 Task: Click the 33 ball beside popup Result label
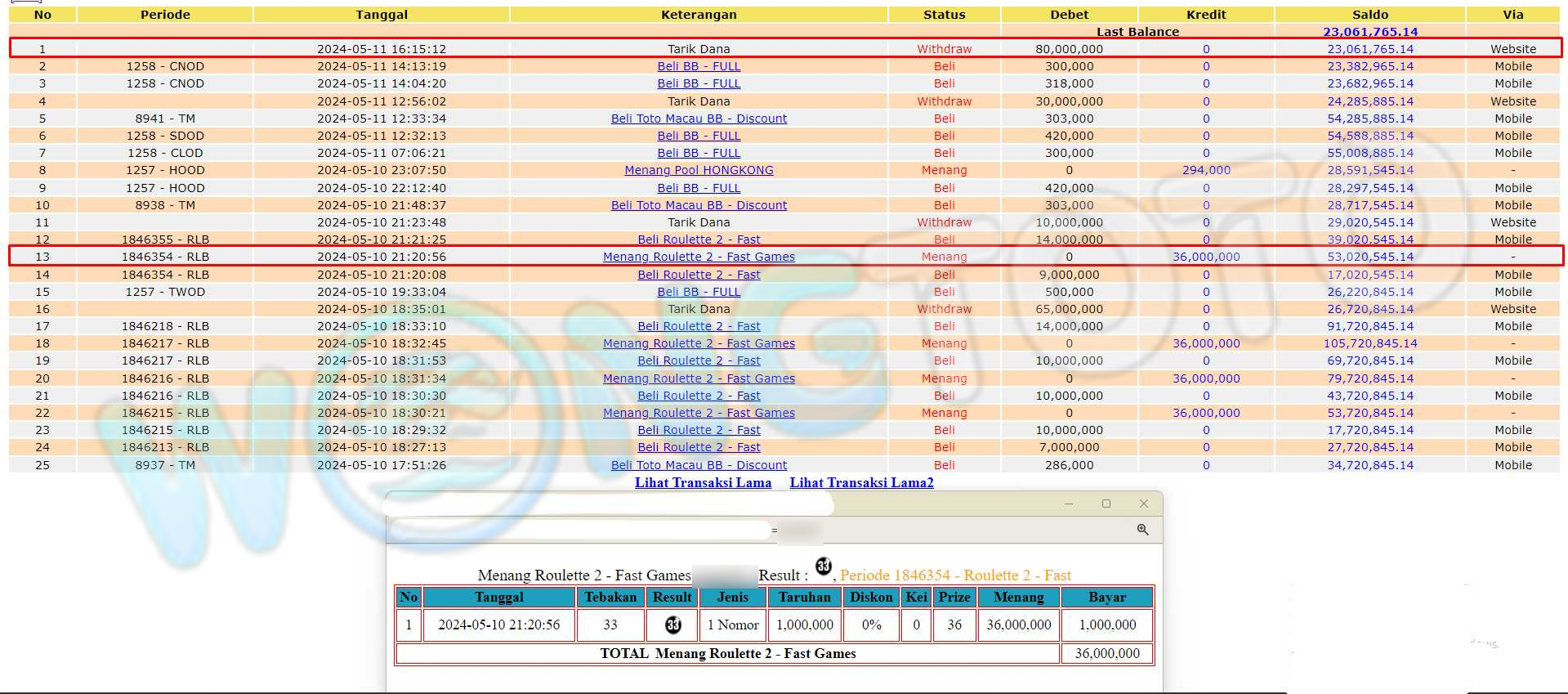click(x=823, y=566)
